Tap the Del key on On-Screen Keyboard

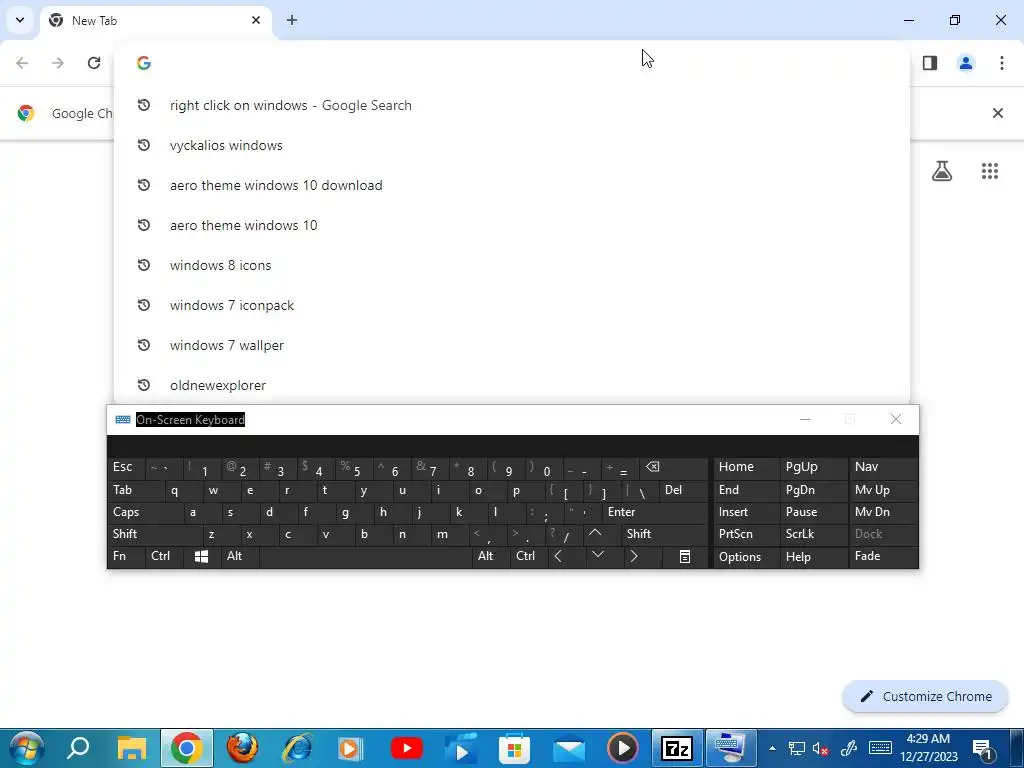[683, 490]
